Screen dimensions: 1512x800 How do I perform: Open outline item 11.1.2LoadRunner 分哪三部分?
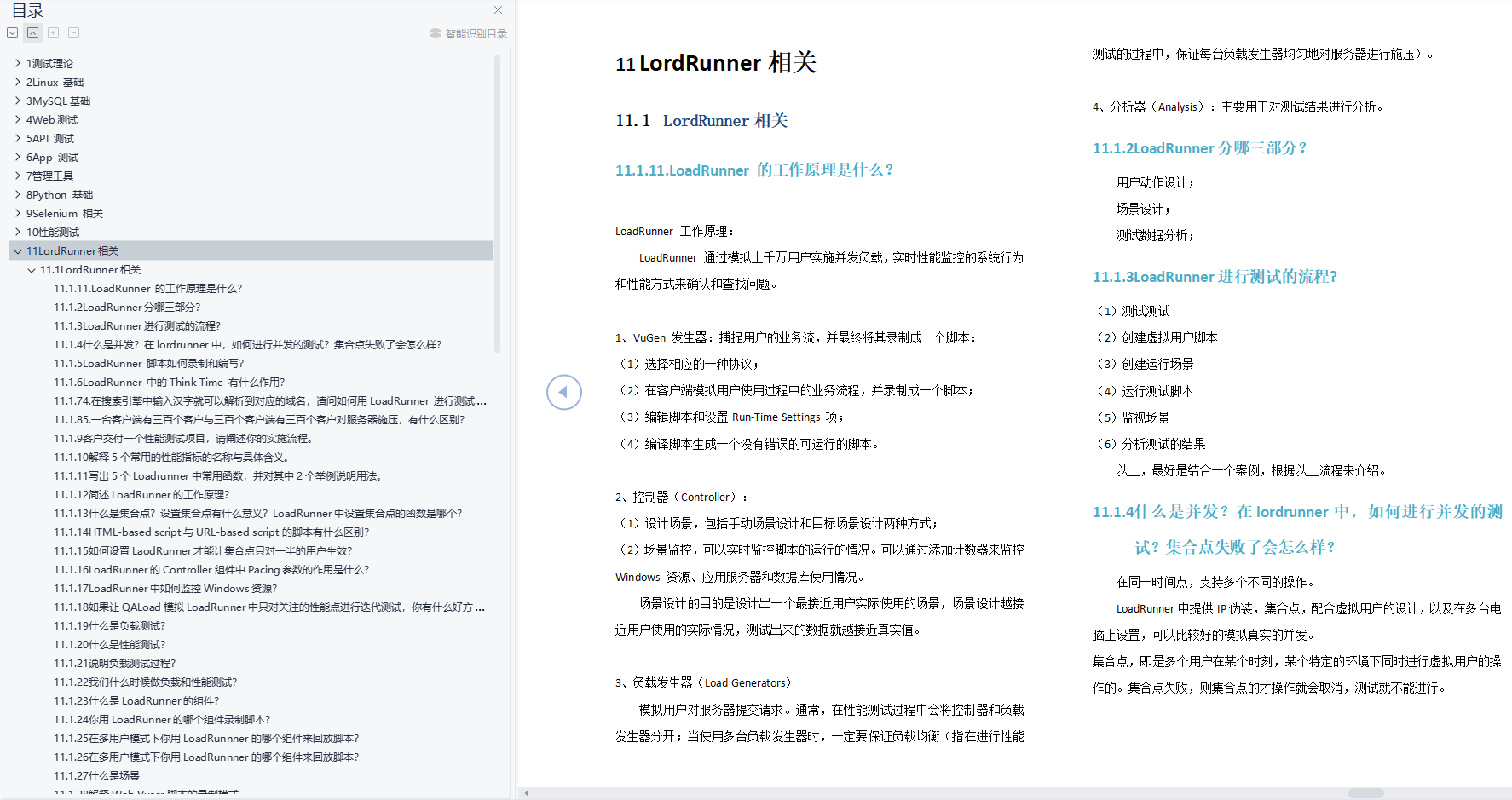click(128, 307)
